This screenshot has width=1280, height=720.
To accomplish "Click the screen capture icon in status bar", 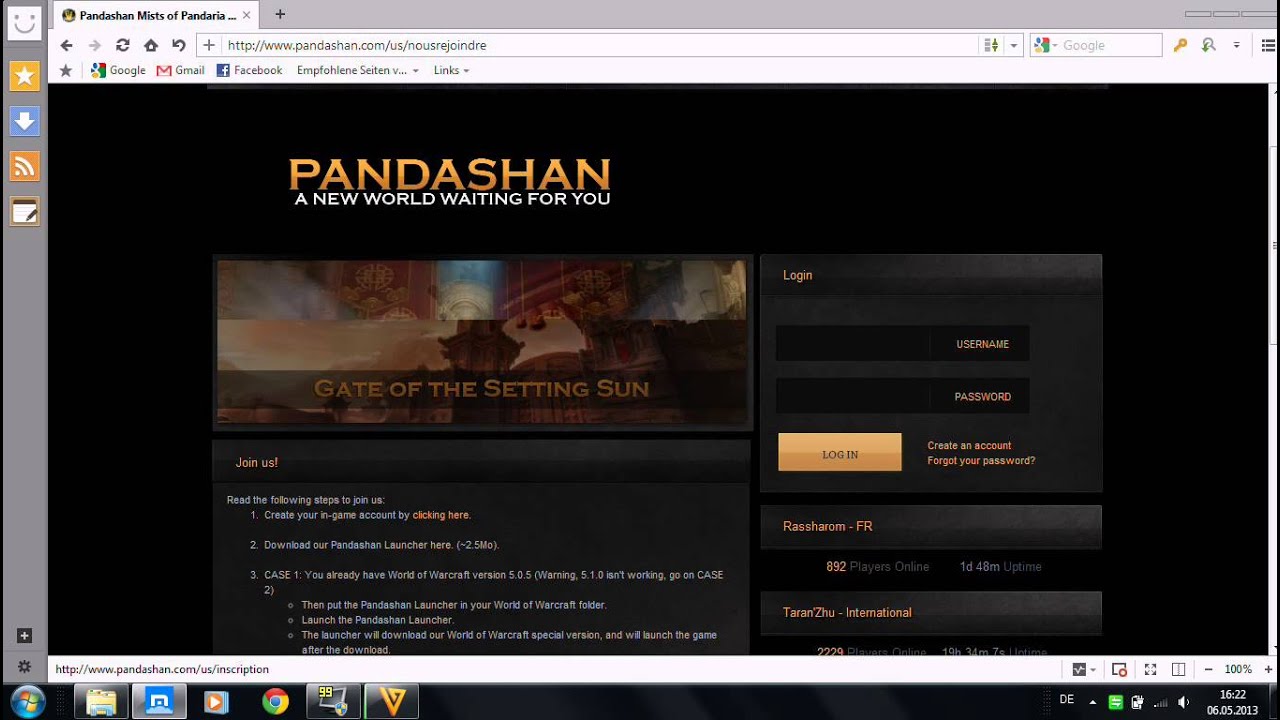I will pyautogui.click(x=1120, y=669).
